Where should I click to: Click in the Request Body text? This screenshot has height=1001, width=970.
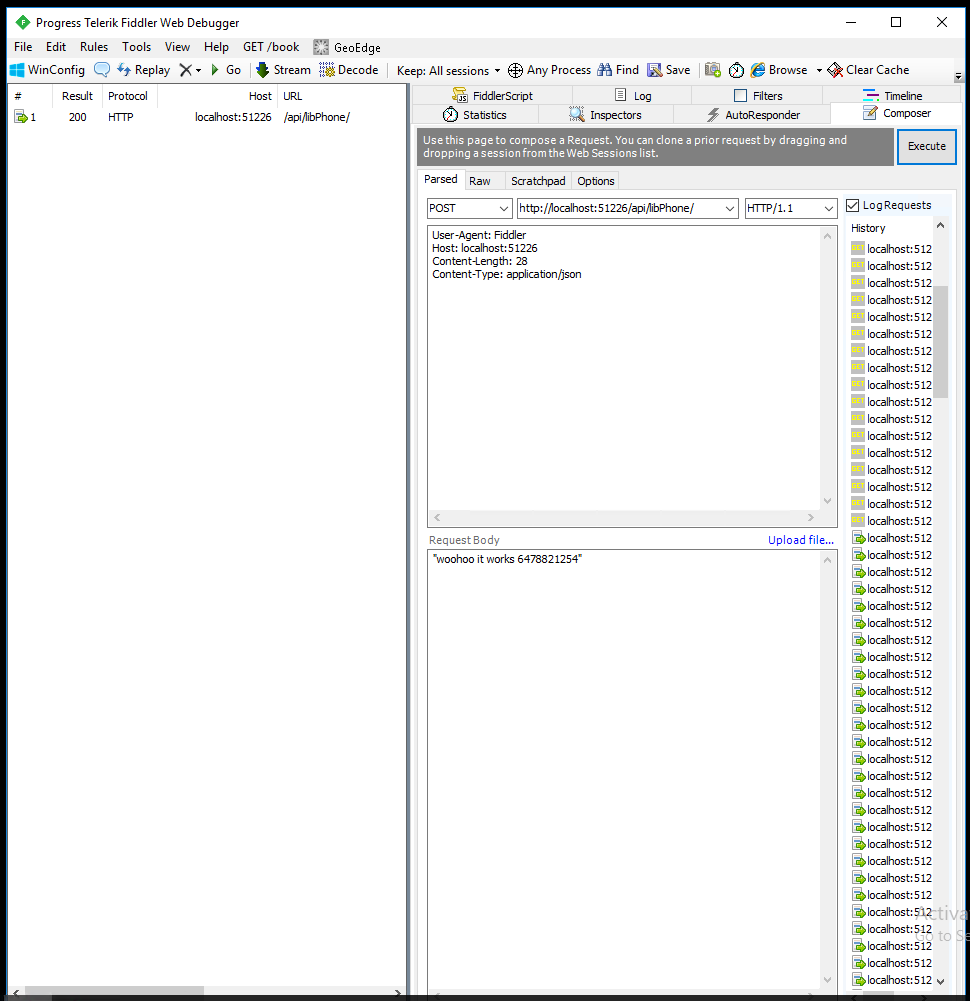click(x=507, y=559)
